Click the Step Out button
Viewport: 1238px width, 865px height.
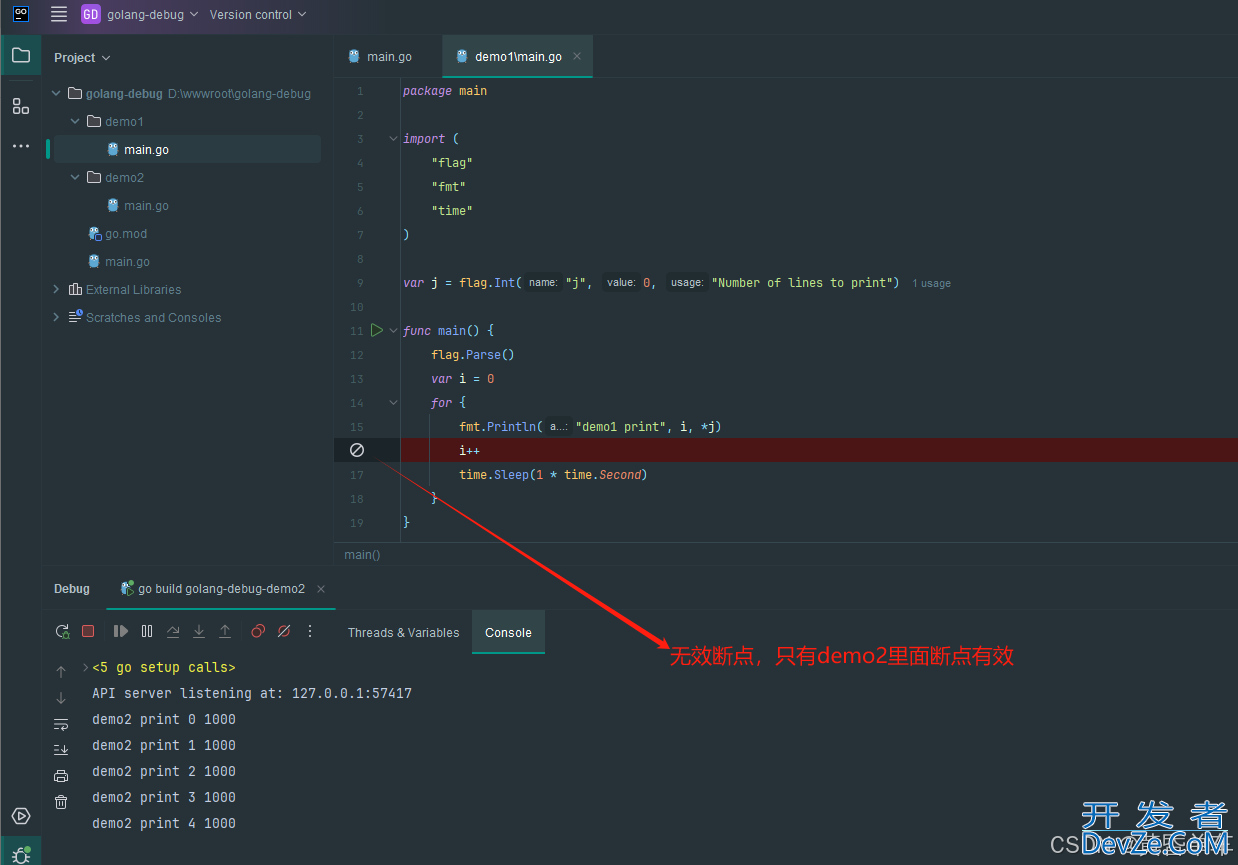pos(225,631)
